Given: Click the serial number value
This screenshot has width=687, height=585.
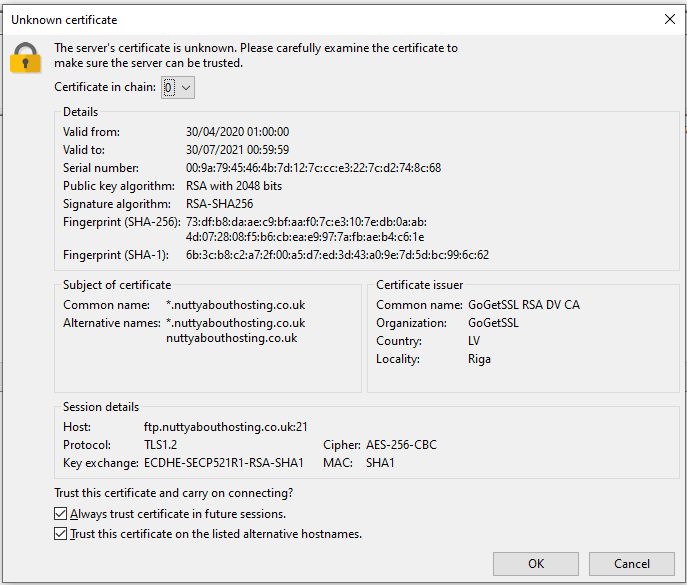Looking at the screenshot, I should pos(313,168).
